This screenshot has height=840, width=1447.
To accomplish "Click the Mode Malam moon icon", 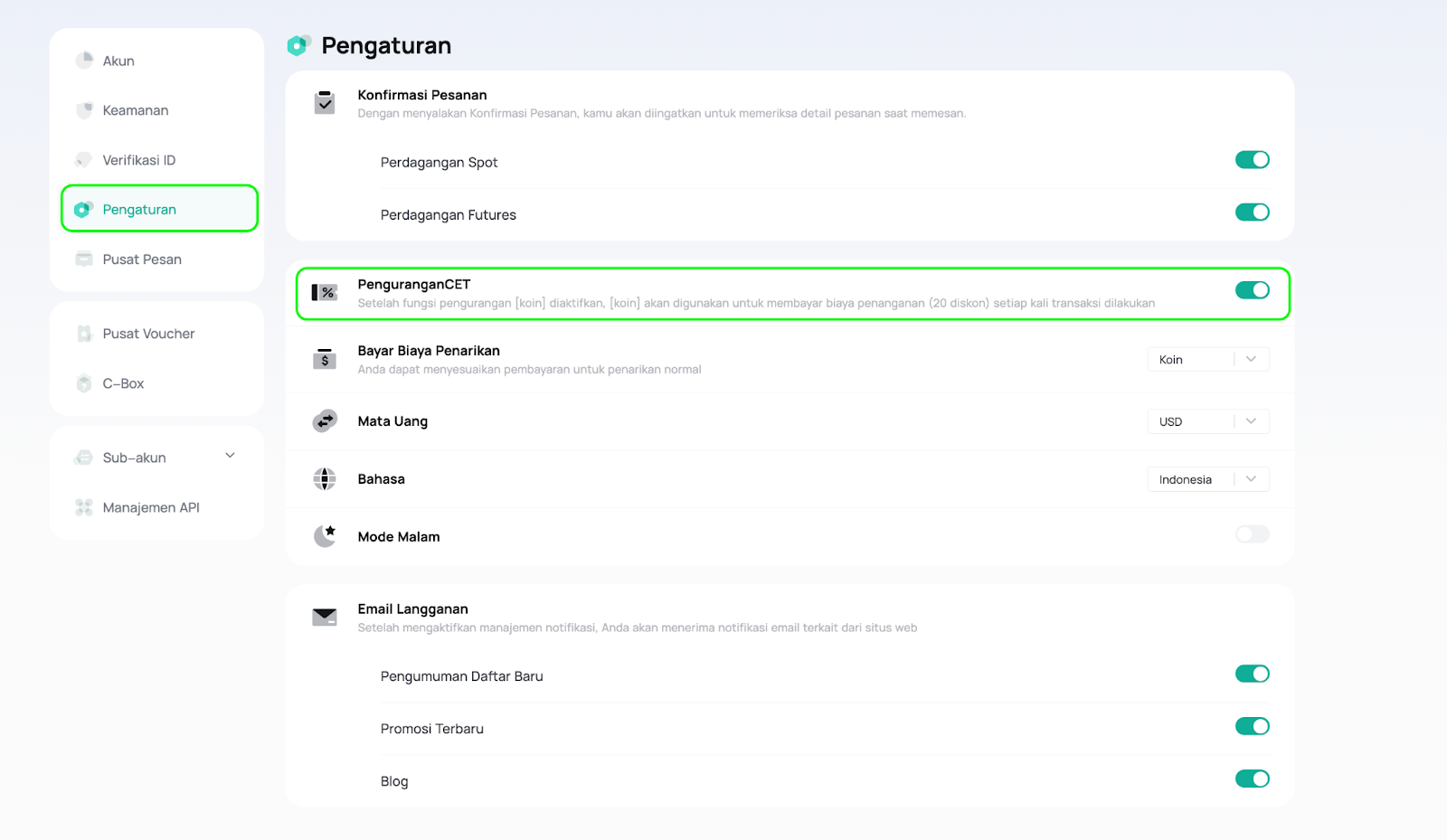I will (x=325, y=536).
